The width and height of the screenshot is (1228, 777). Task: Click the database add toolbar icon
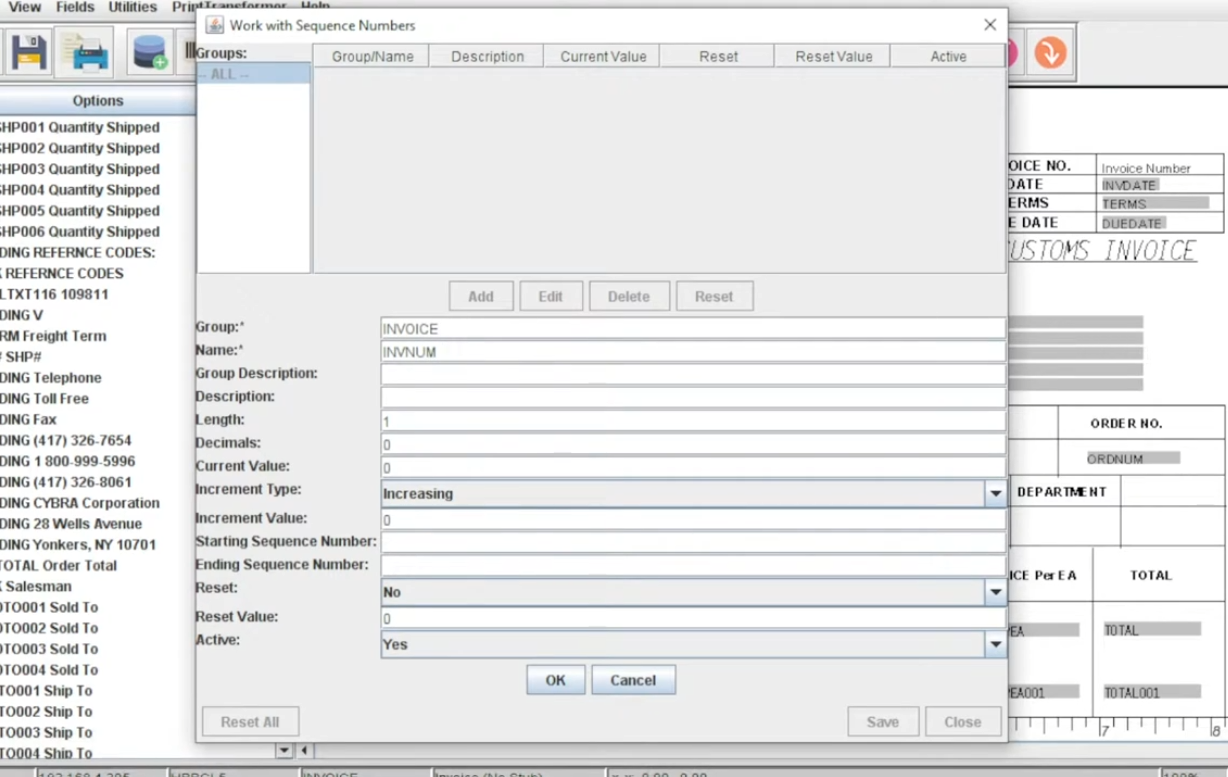click(149, 52)
